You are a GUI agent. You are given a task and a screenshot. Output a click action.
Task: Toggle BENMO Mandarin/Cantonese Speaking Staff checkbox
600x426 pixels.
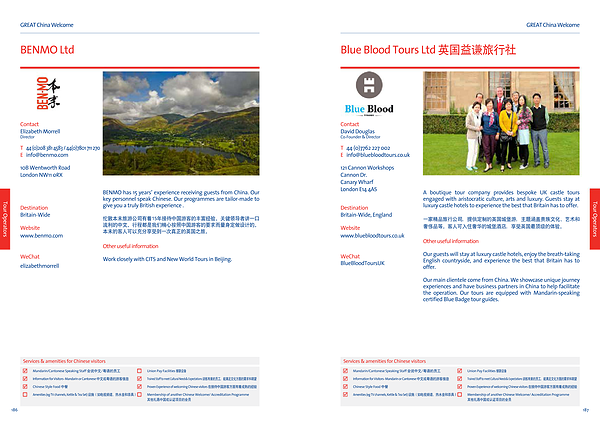(25, 371)
